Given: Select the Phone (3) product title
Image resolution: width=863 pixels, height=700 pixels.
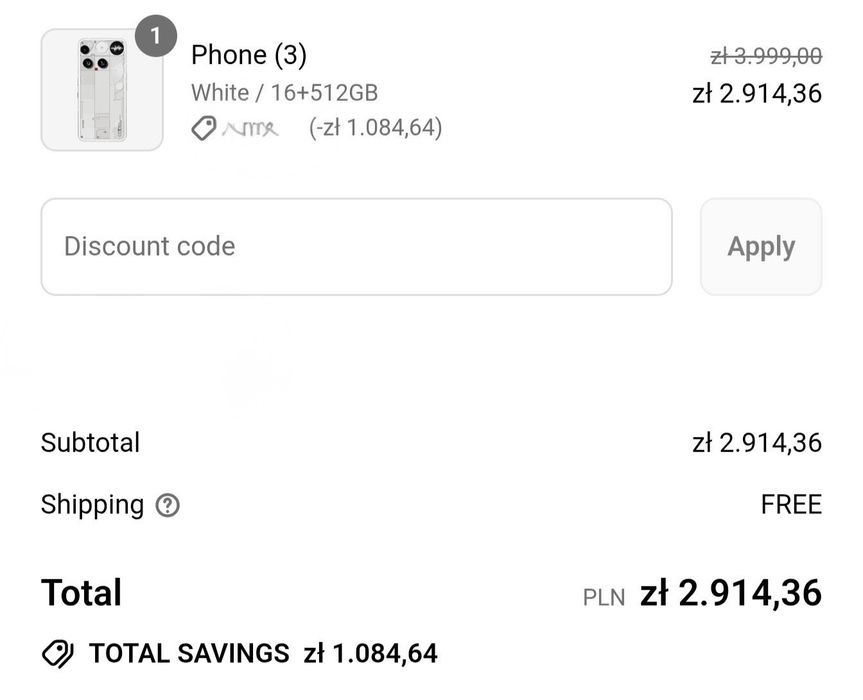Looking at the screenshot, I should (x=248, y=55).
